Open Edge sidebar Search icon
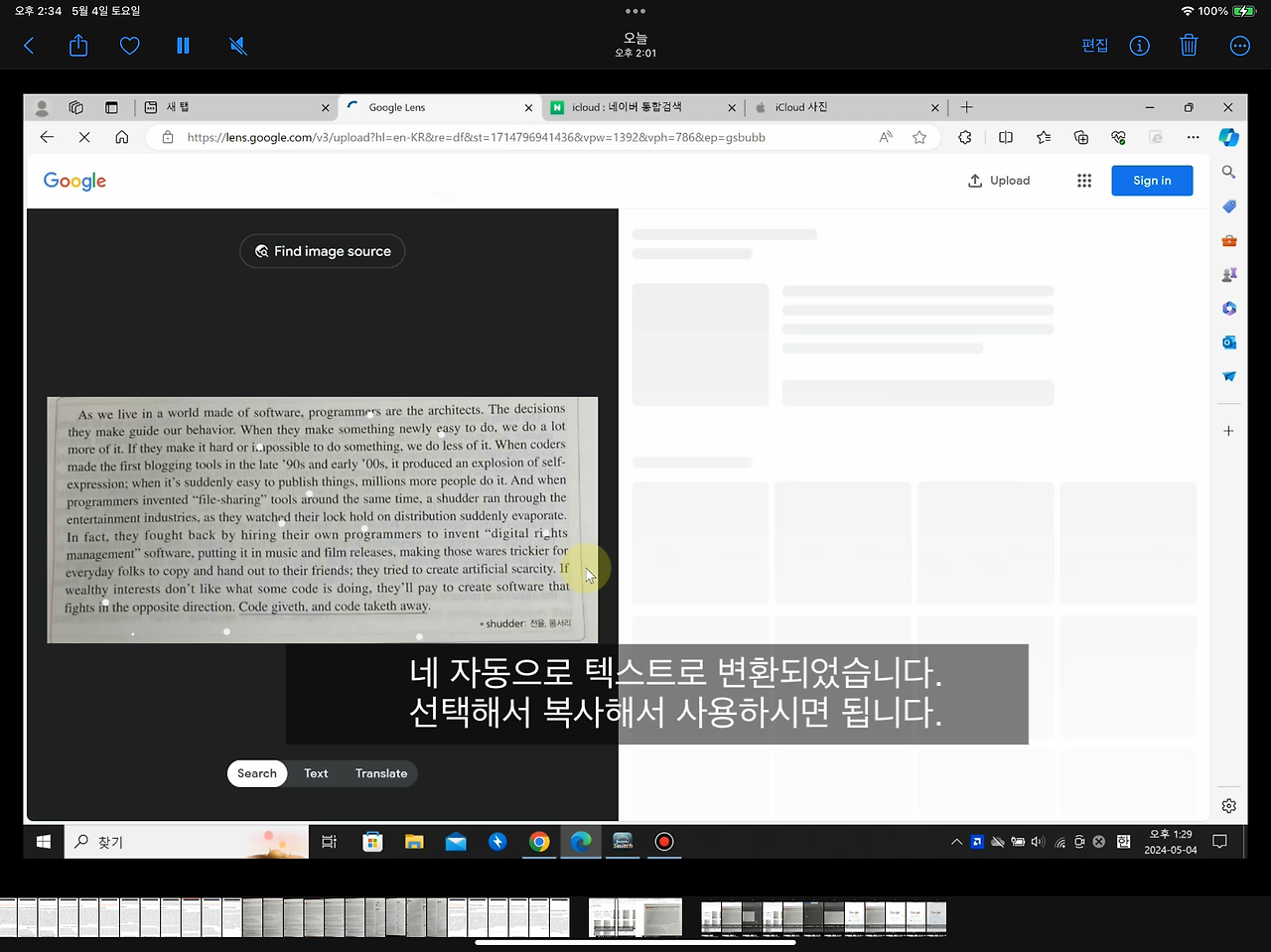This screenshot has height=952, width=1271. point(1229,172)
